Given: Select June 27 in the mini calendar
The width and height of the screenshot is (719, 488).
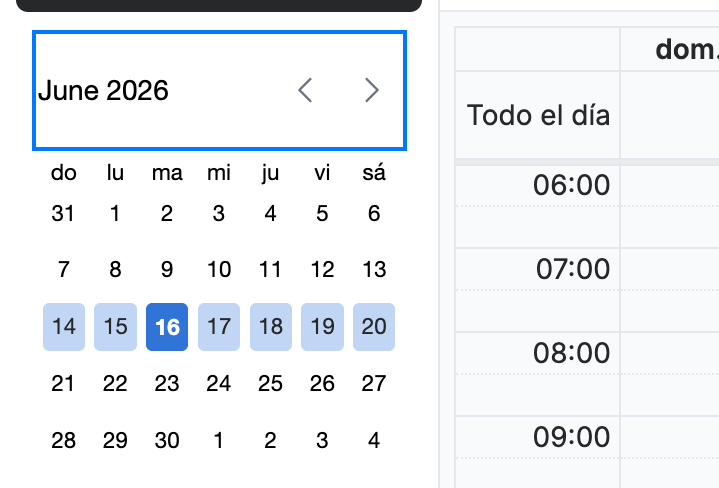Looking at the screenshot, I should pos(374,383).
